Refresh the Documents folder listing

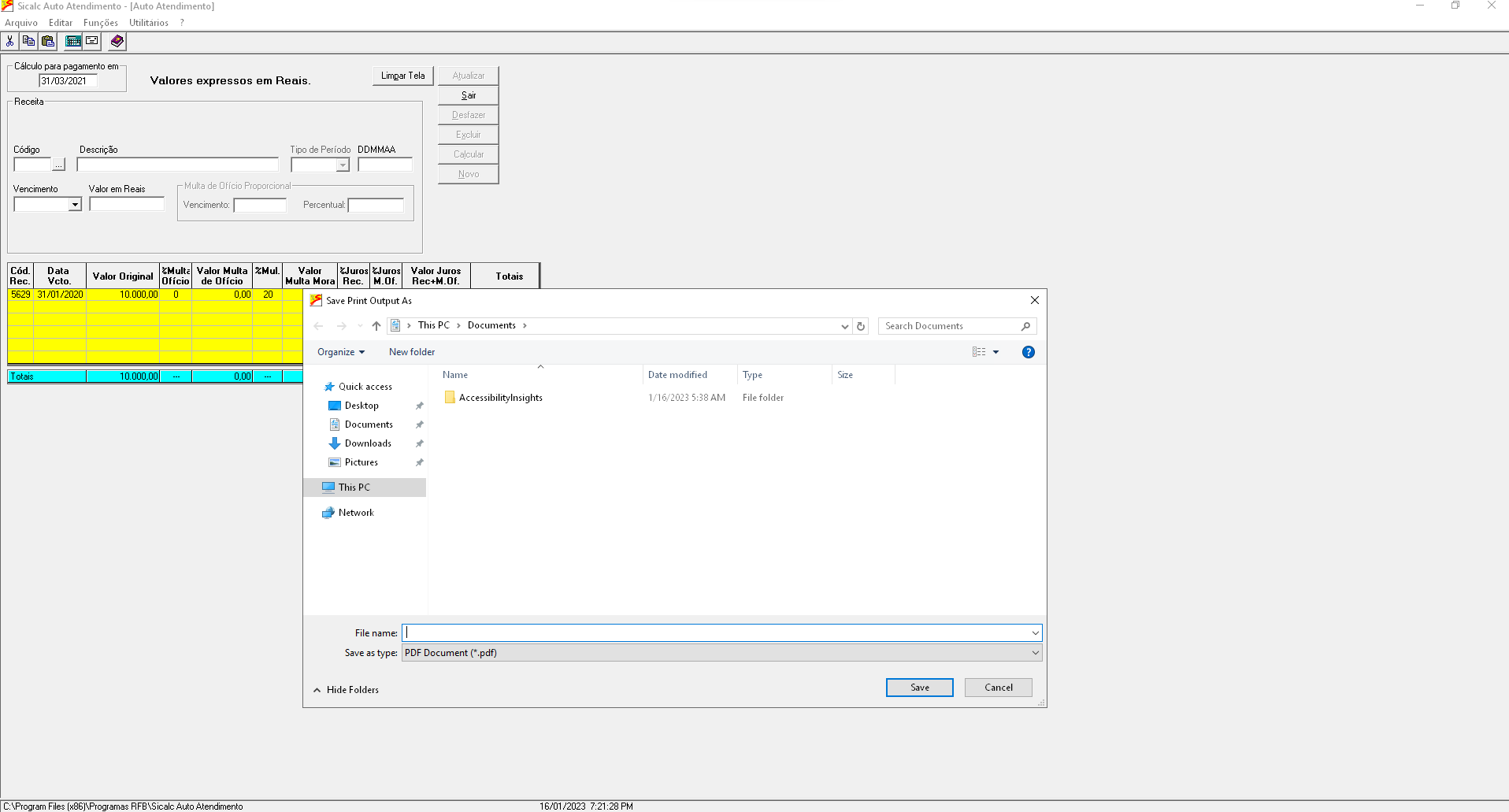pos(861,326)
